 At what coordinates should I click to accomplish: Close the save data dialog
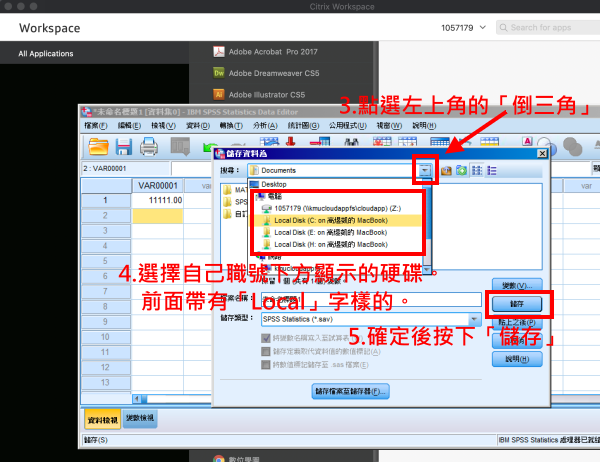click(542, 153)
